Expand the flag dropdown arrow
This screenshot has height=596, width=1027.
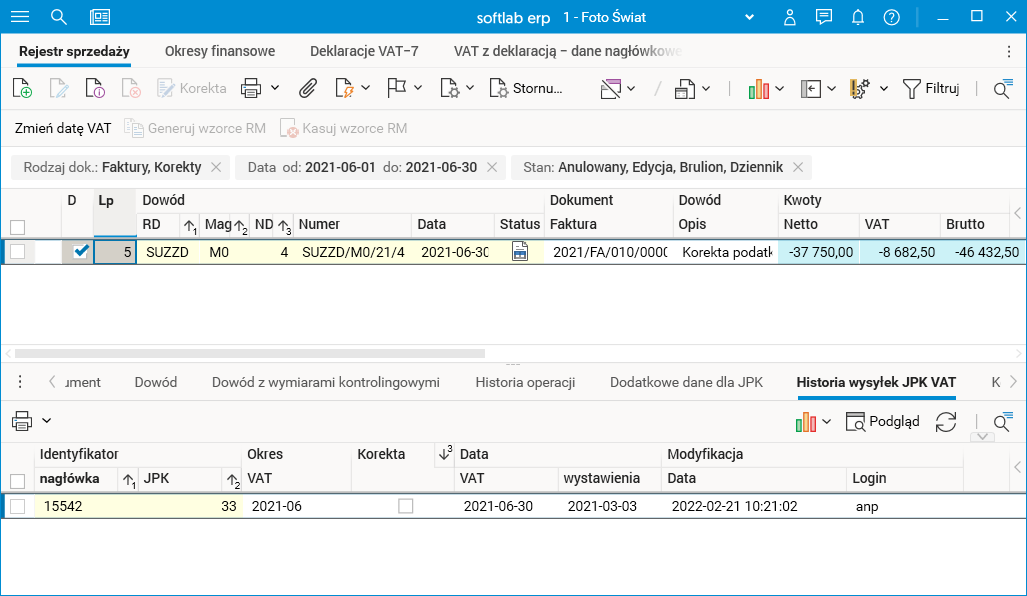pyautogui.click(x=418, y=88)
